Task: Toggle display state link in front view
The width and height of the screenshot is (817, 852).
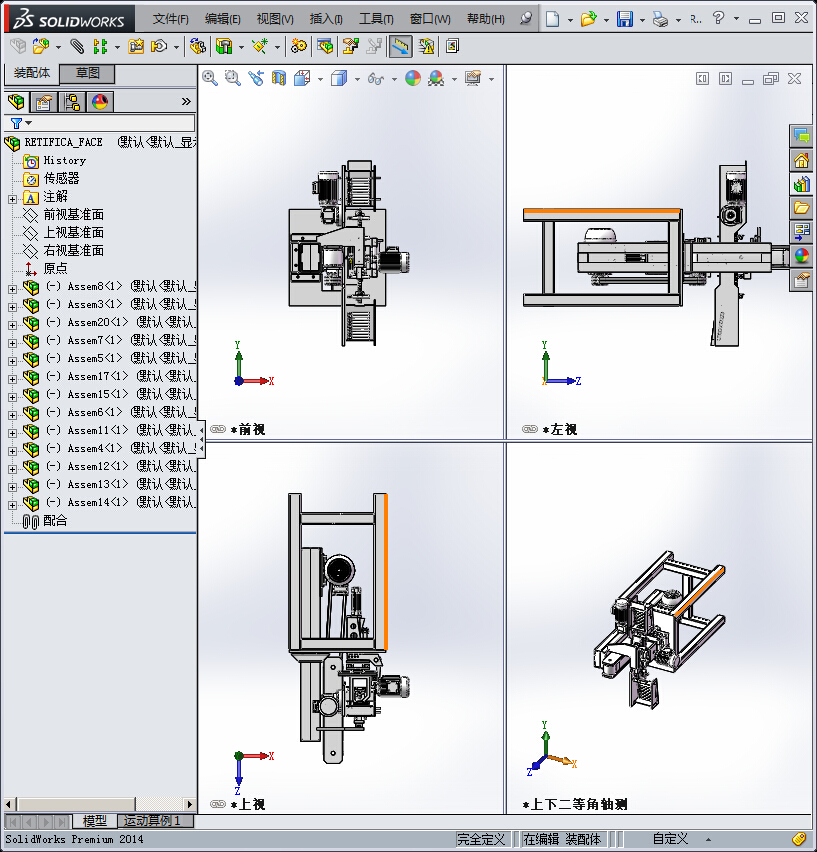Action: tap(218, 429)
